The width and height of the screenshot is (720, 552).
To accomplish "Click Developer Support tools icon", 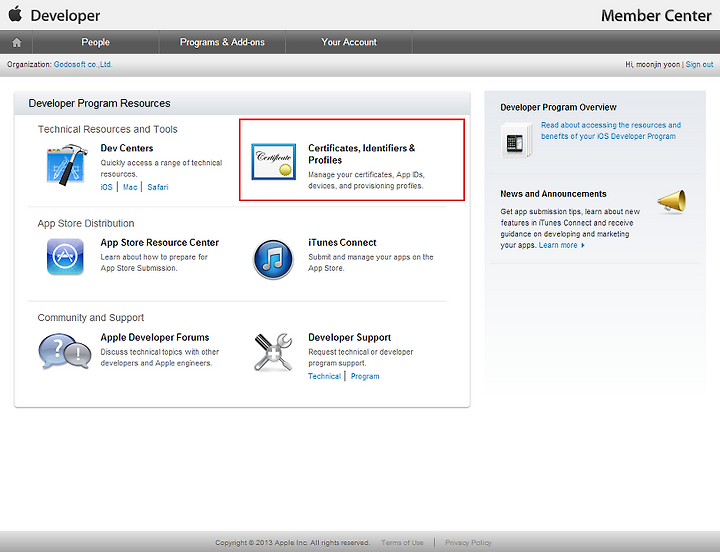I will pyautogui.click(x=273, y=352).
